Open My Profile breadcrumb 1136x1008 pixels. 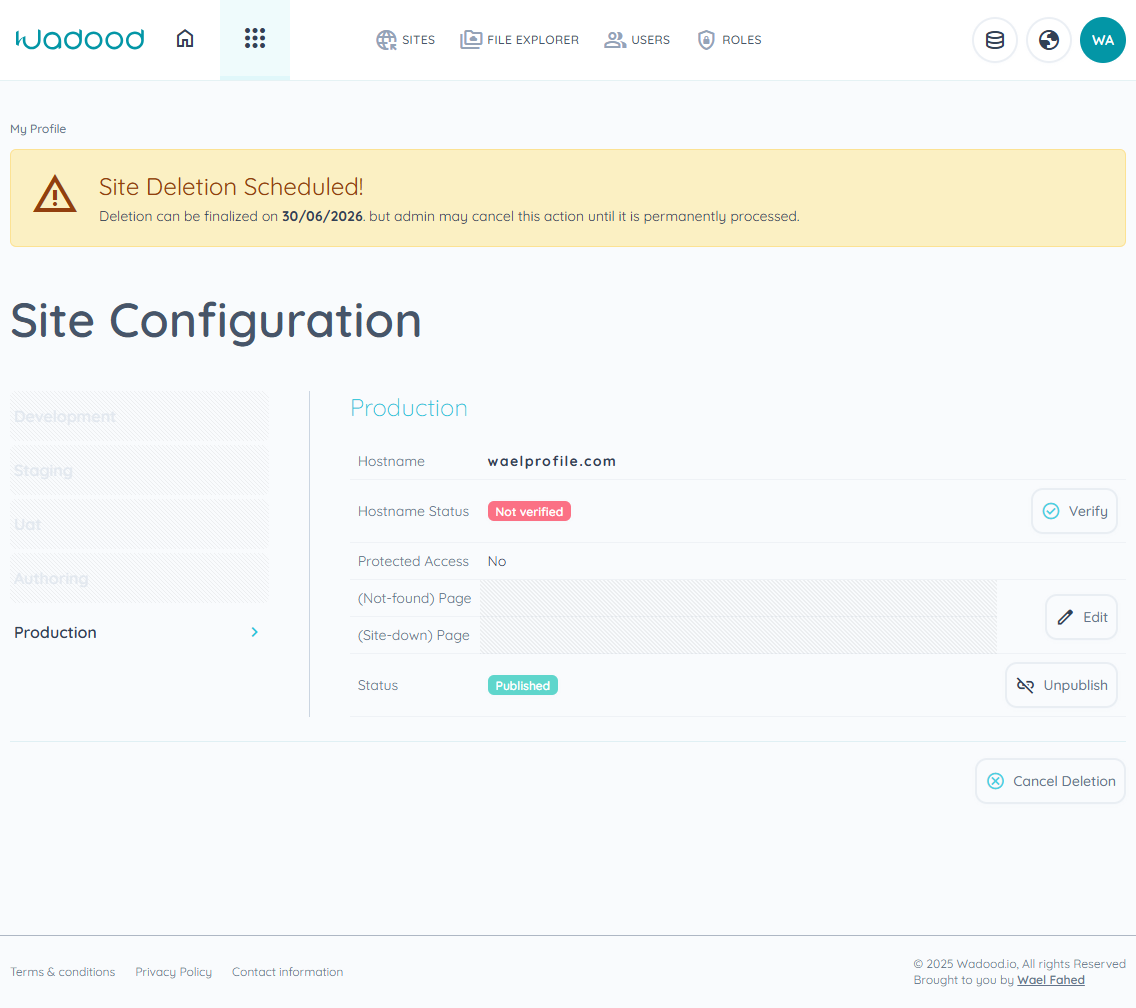click(38, 129)
